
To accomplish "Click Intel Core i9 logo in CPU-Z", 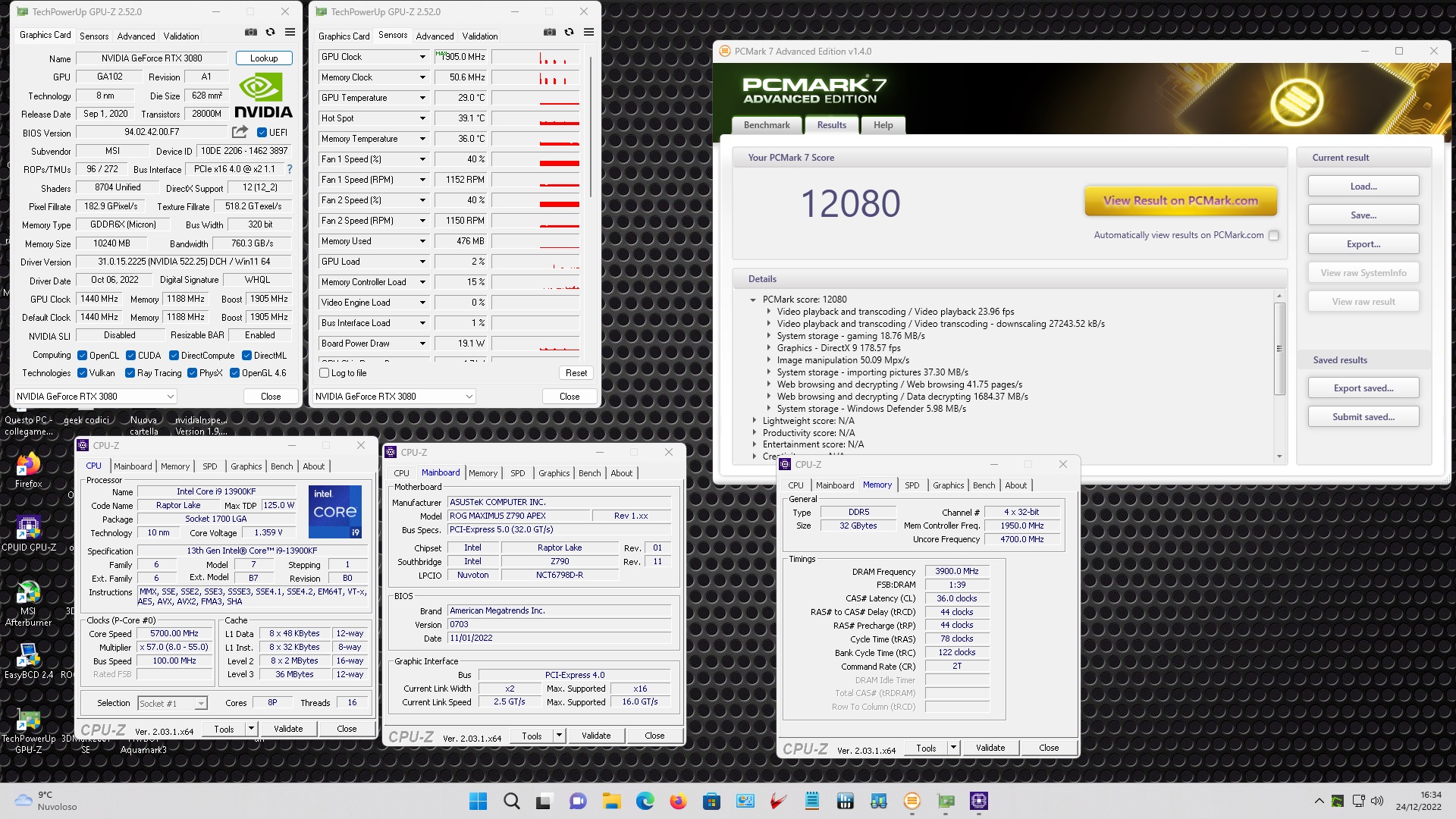I will point(335,512).
